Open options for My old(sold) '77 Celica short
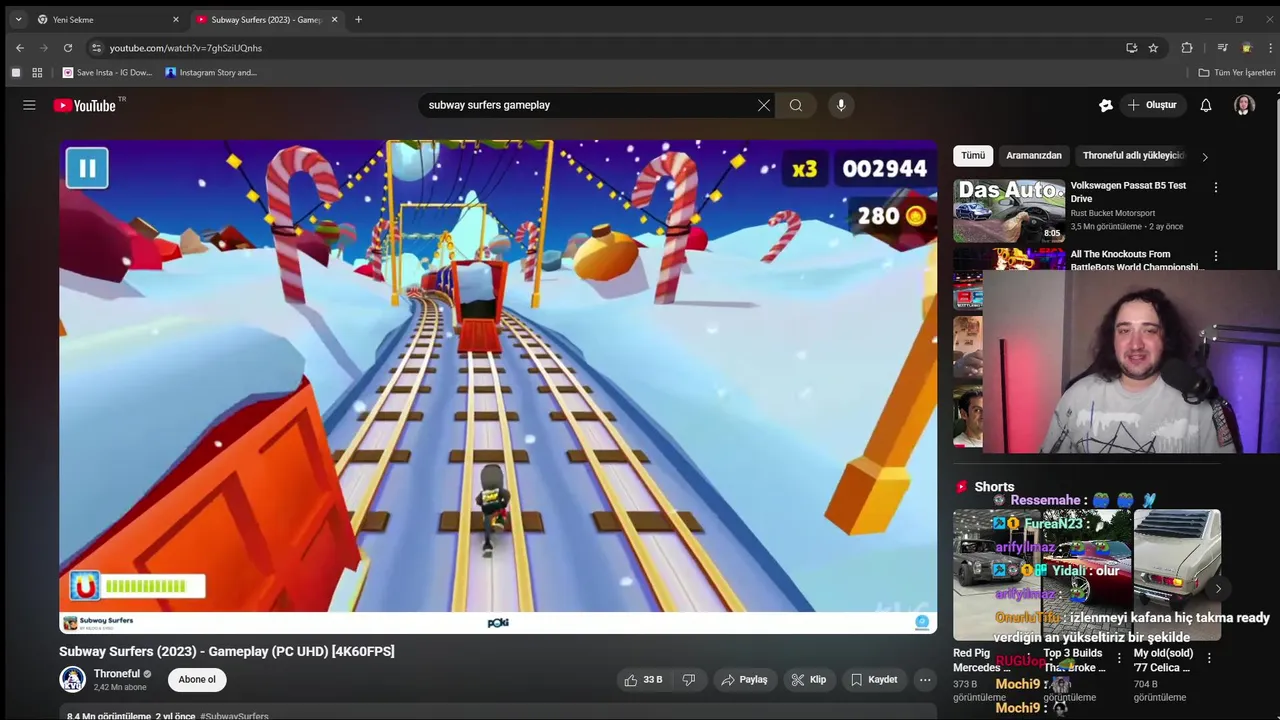1280x720 pixels. pos(1209,658)
